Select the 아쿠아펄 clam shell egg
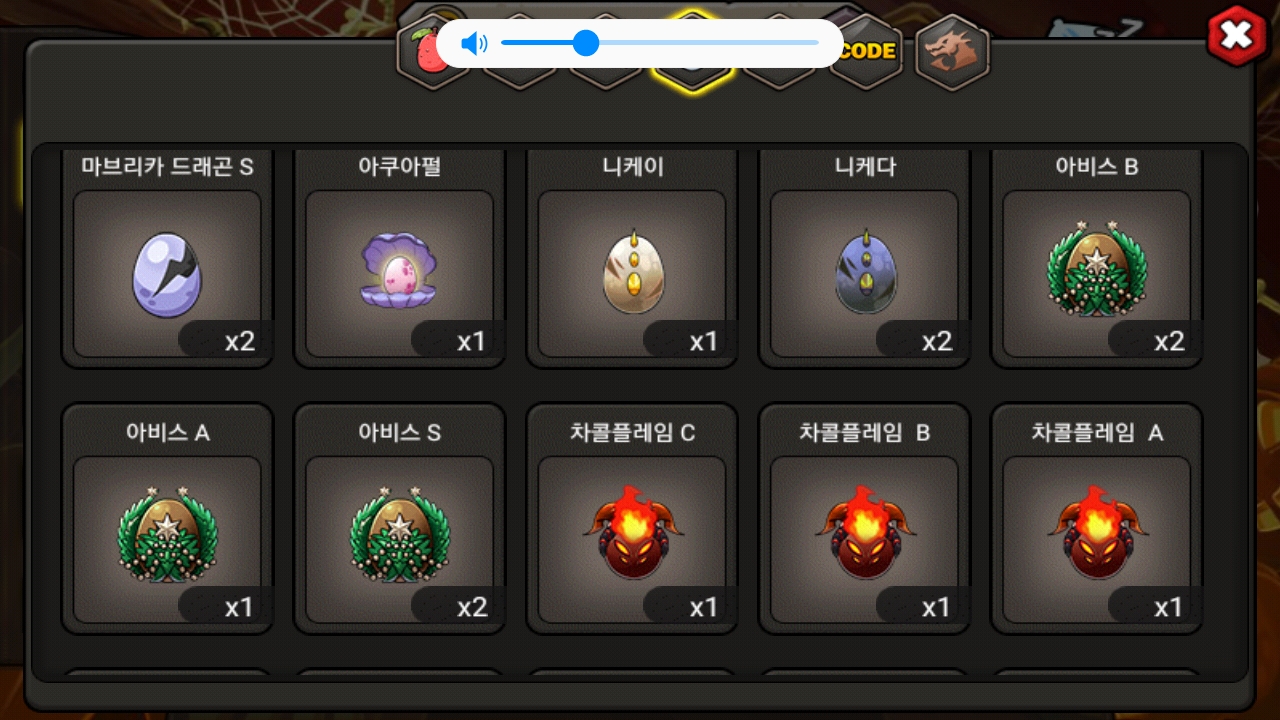The width and height of the screenshot is (1280, 720). coord(399,270)
